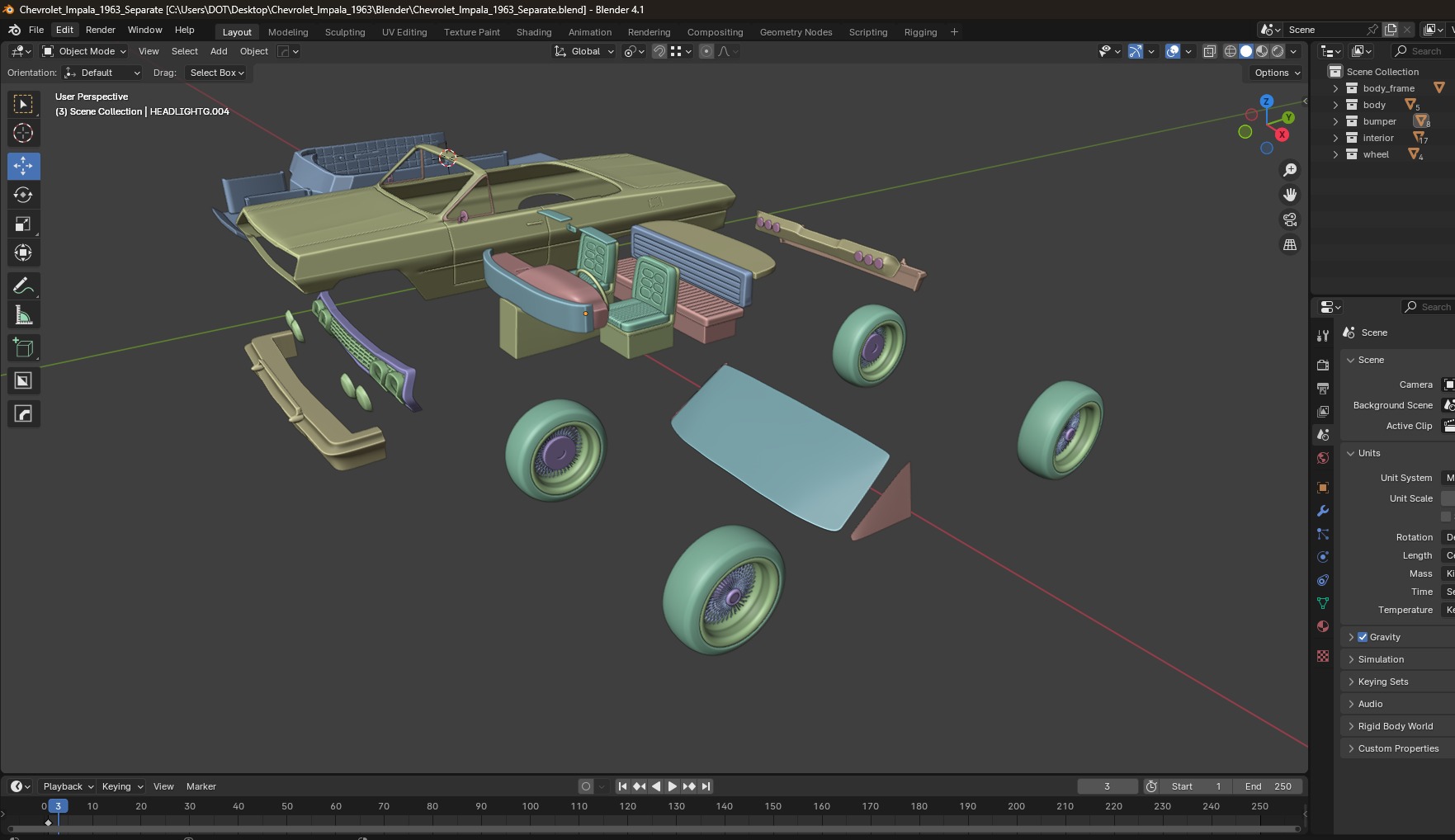Screen dimensions: 1455x840
Task: Click the red X axis gizmo
Action: (x=1282, y=134)
